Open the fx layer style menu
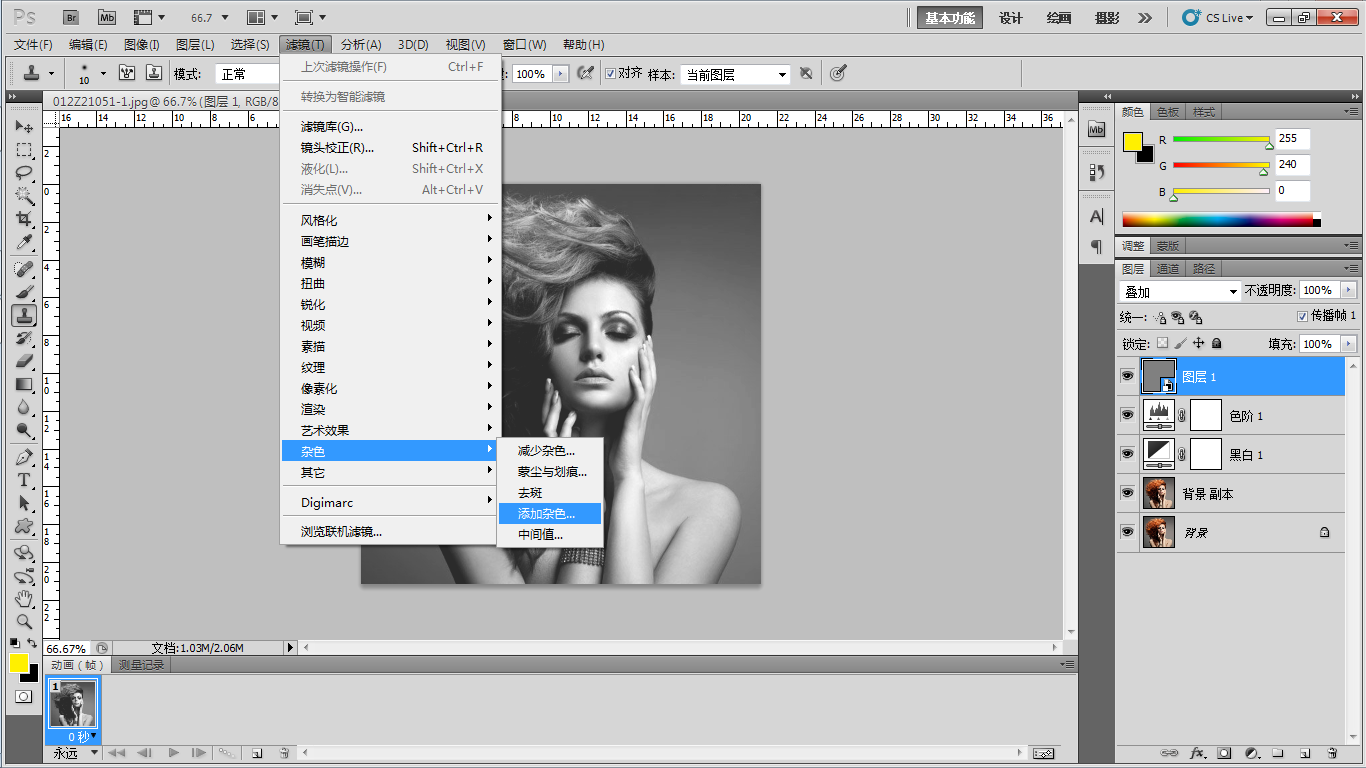Viewport: 1366px width, 768px height. pos(1197,753)
